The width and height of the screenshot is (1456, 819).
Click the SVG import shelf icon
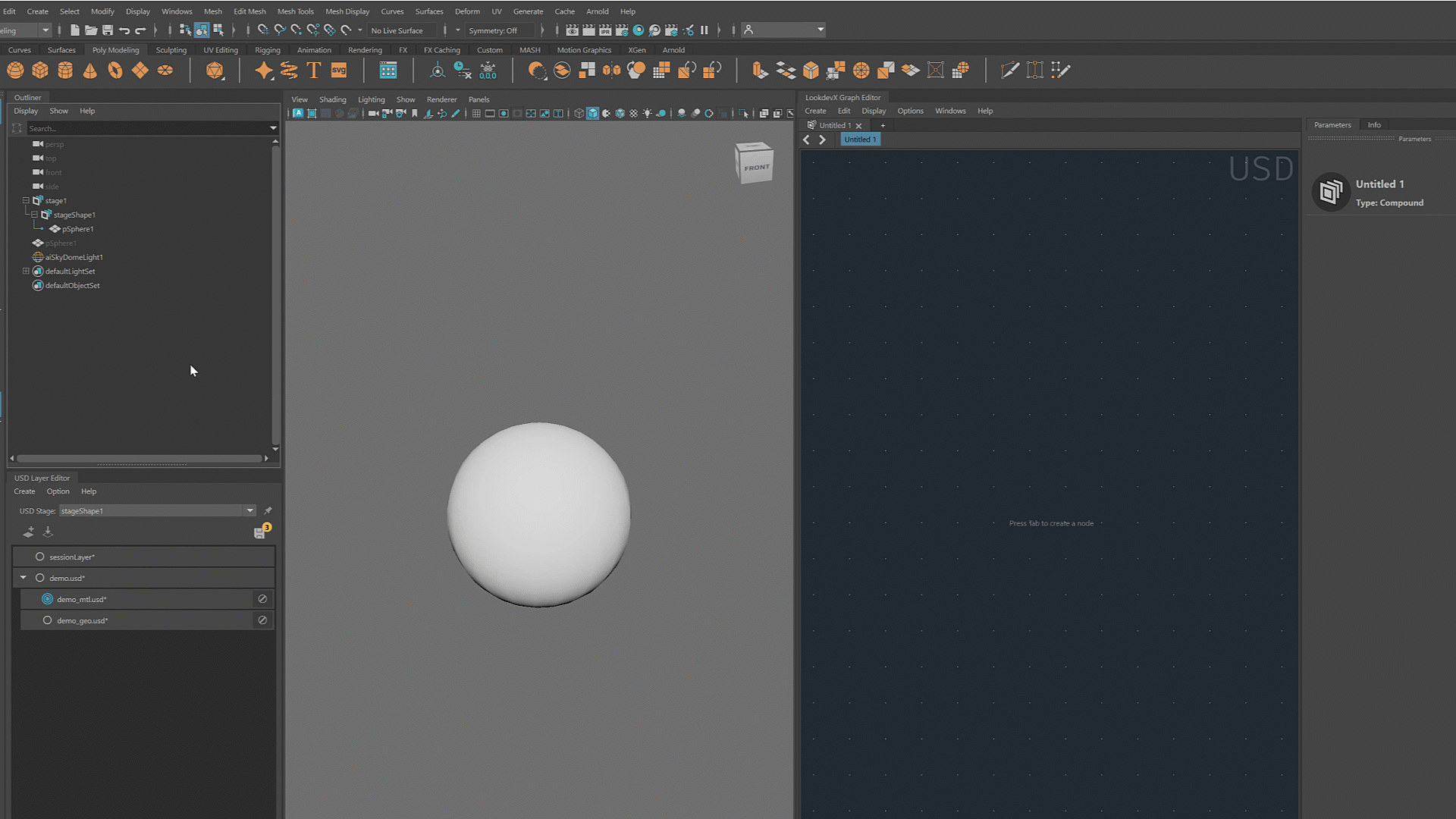pyautogui.click(x=338, y=71)
